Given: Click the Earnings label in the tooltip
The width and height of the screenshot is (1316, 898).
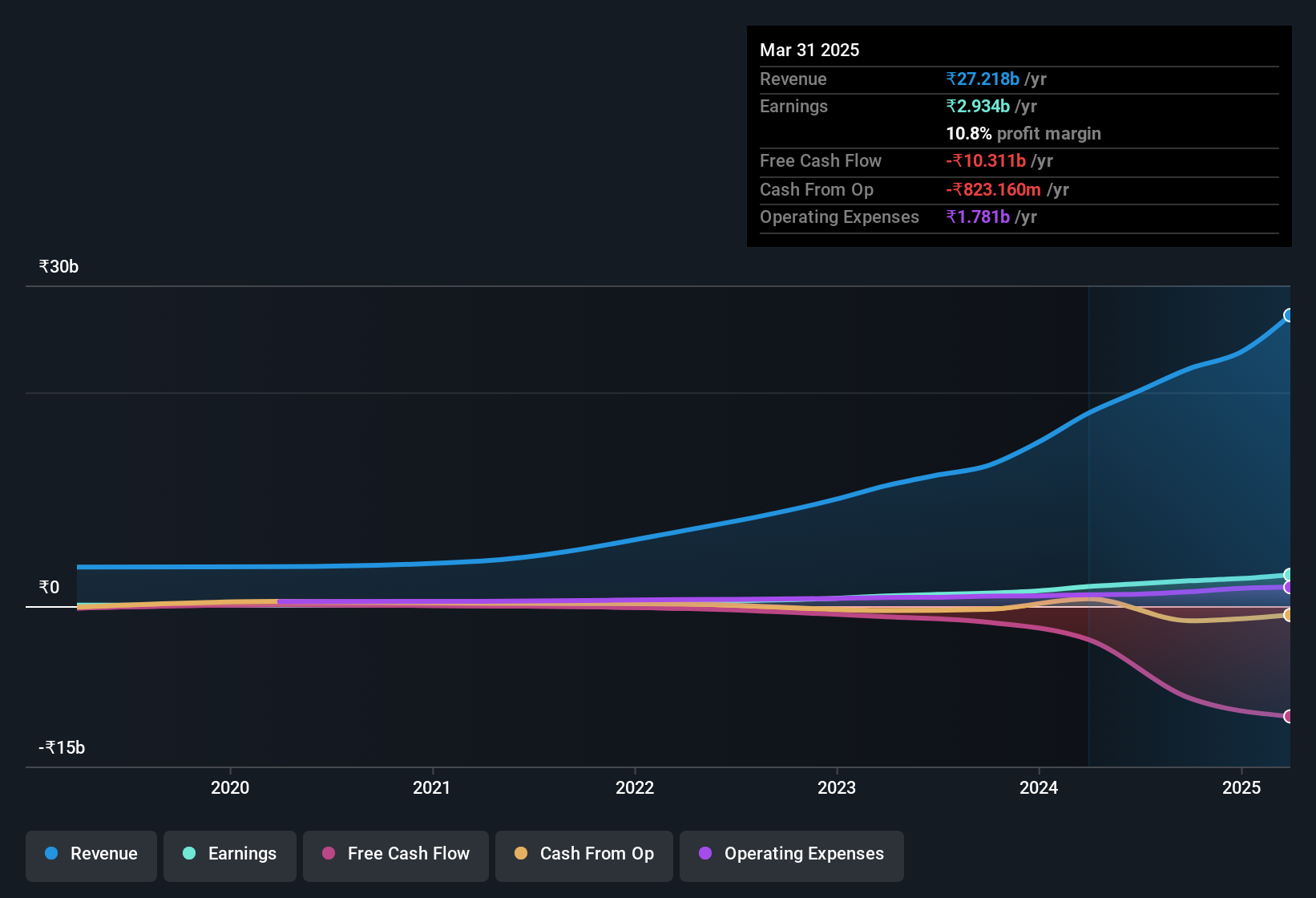Looking at the screenshot, I should pos(793,106).
